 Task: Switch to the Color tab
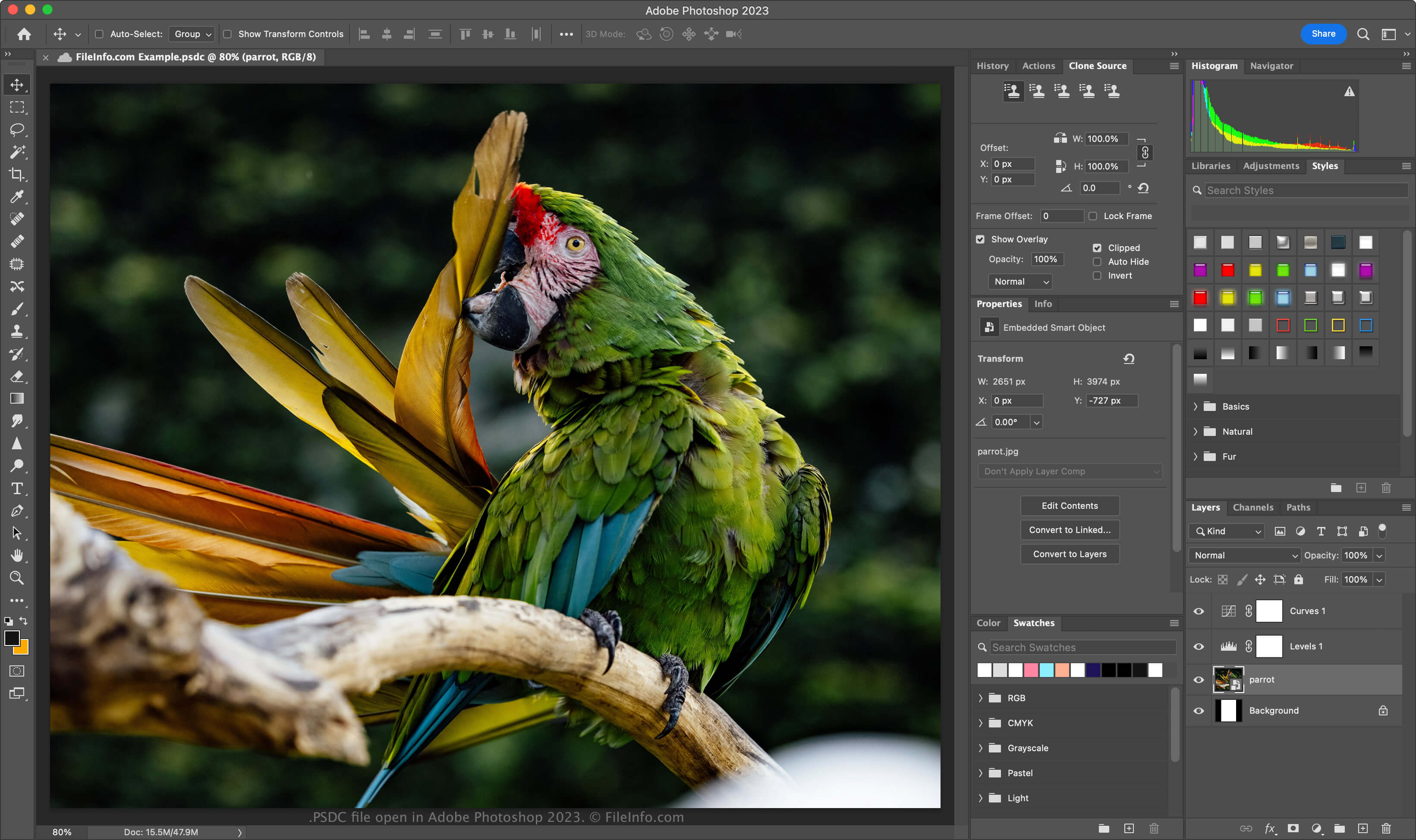coord(988,623)
